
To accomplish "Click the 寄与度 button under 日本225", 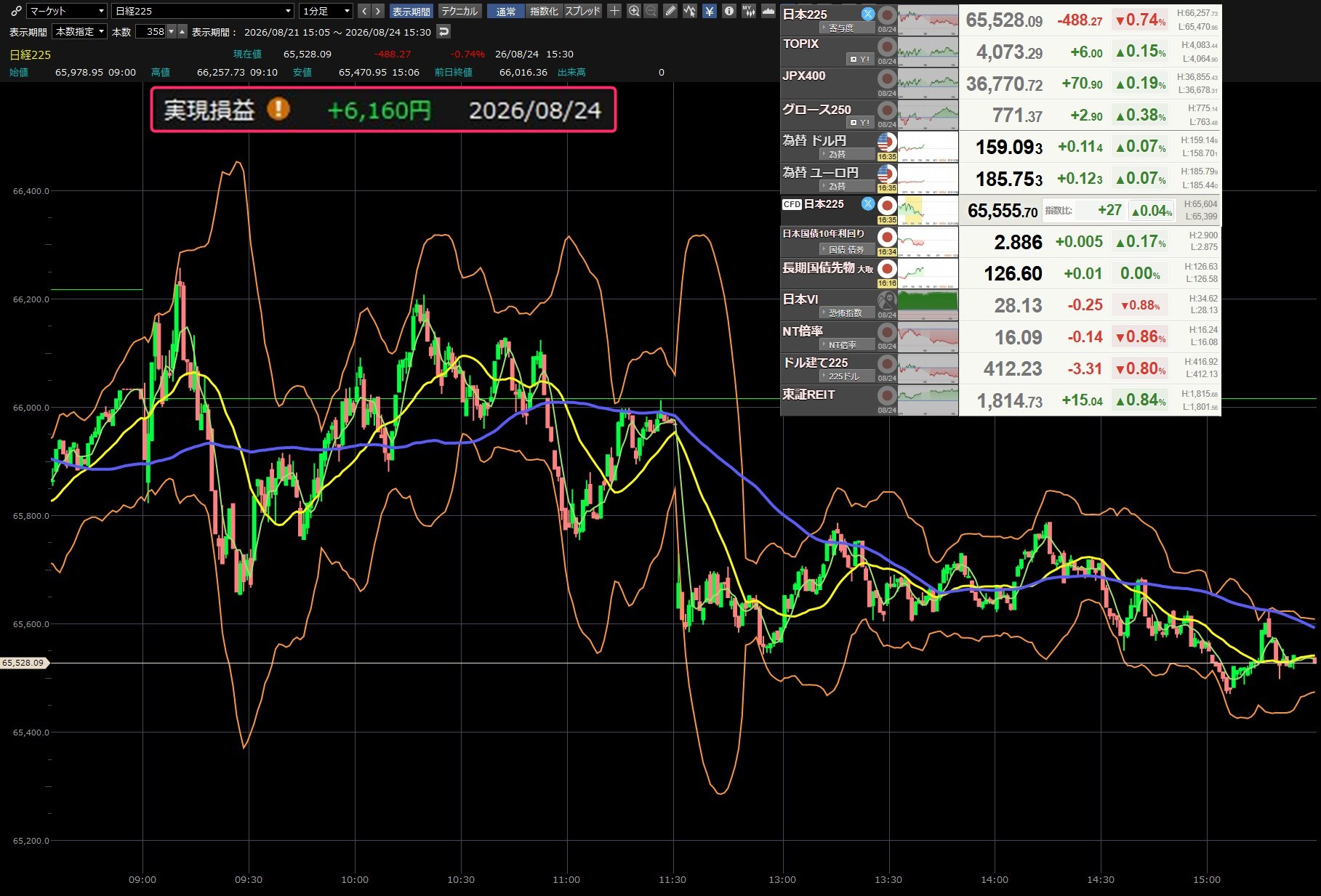I will (x=846, y=28).
